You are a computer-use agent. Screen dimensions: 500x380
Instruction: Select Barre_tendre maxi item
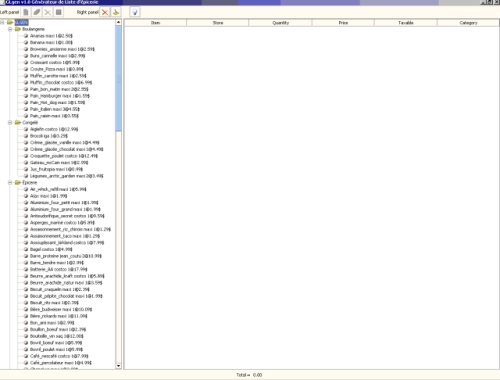[x=57, y=262]
